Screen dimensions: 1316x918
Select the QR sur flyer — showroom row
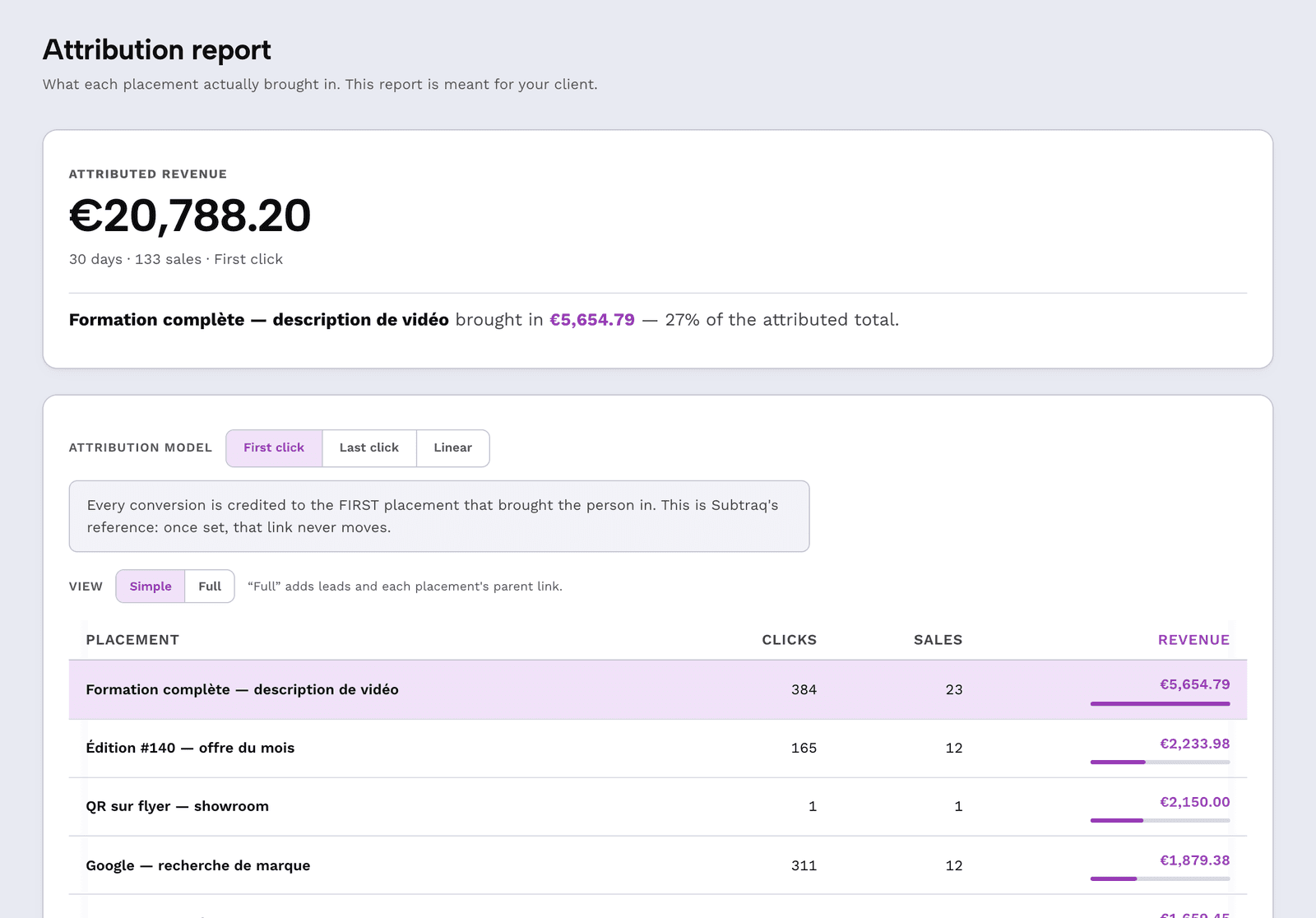(x=658, y=807)
